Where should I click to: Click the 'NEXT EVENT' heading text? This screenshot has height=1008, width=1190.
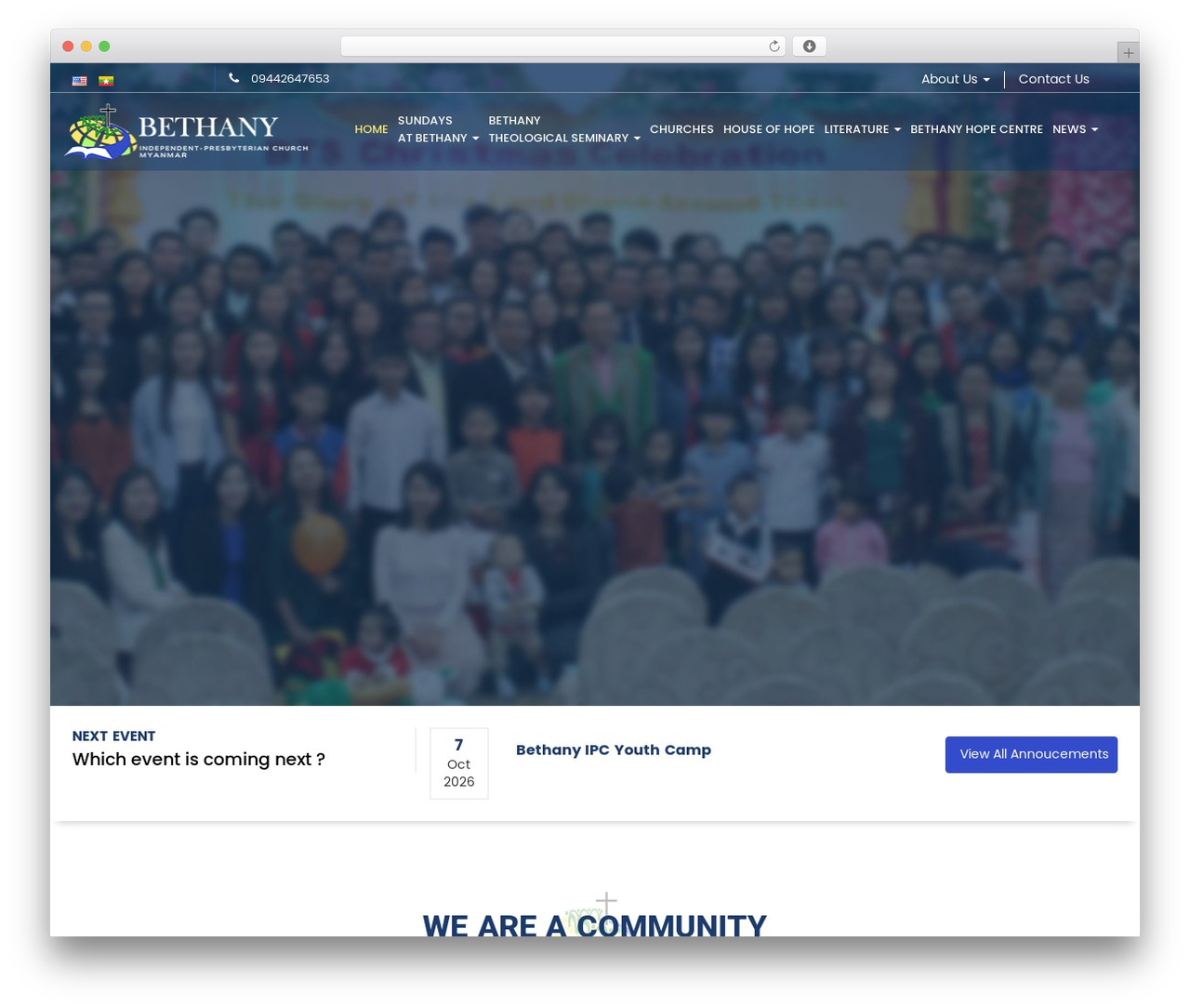113,736
